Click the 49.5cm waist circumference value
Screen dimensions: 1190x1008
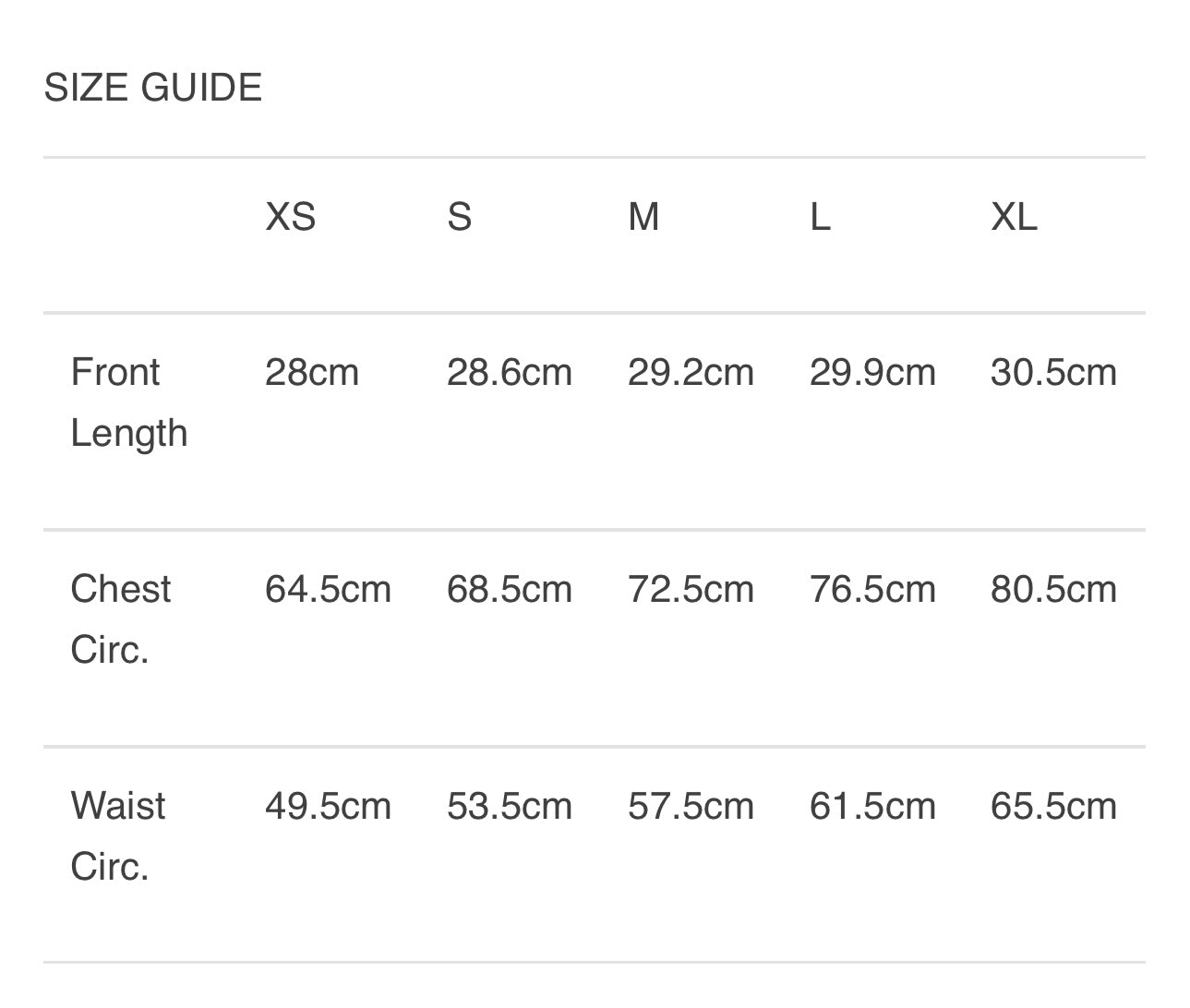[x=328, y=806]
